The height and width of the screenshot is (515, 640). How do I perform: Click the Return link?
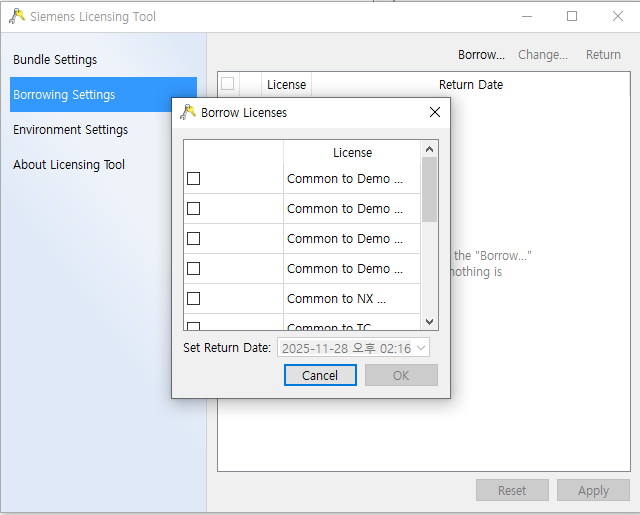(603, 55)
